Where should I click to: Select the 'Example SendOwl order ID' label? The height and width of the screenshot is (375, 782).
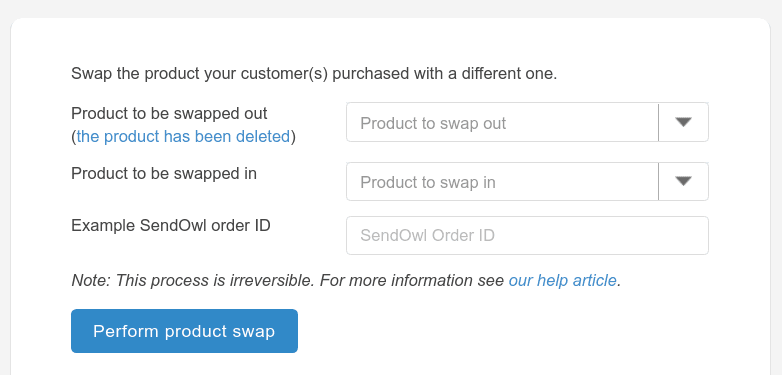point(171,225)
